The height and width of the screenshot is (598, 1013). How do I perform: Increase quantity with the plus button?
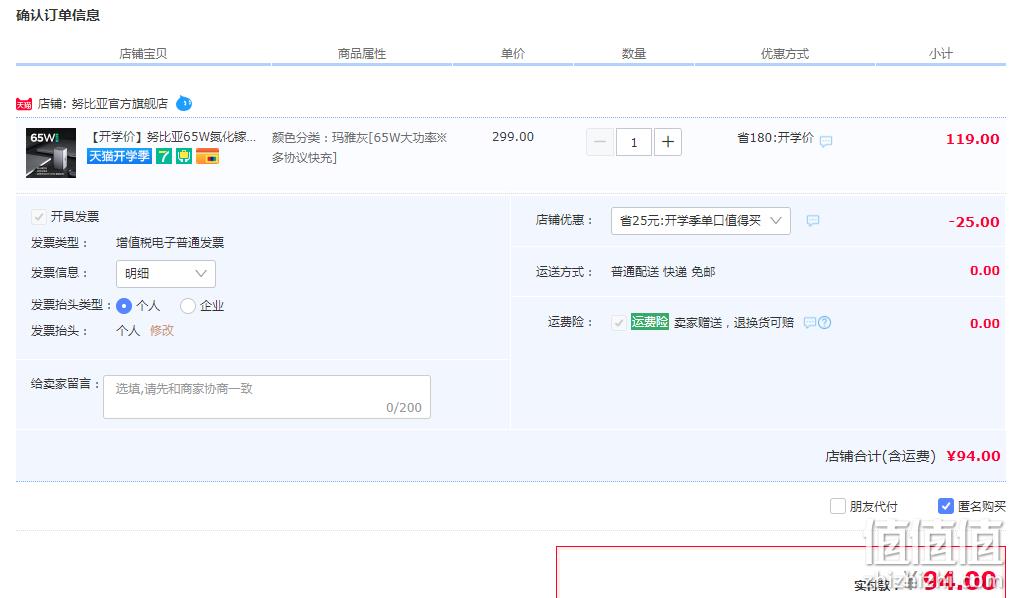(668, 142)
